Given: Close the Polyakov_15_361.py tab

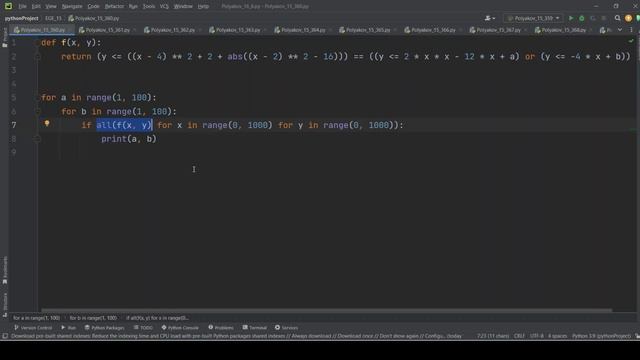Looking at the screenshot, I should (x=135, y=30).
